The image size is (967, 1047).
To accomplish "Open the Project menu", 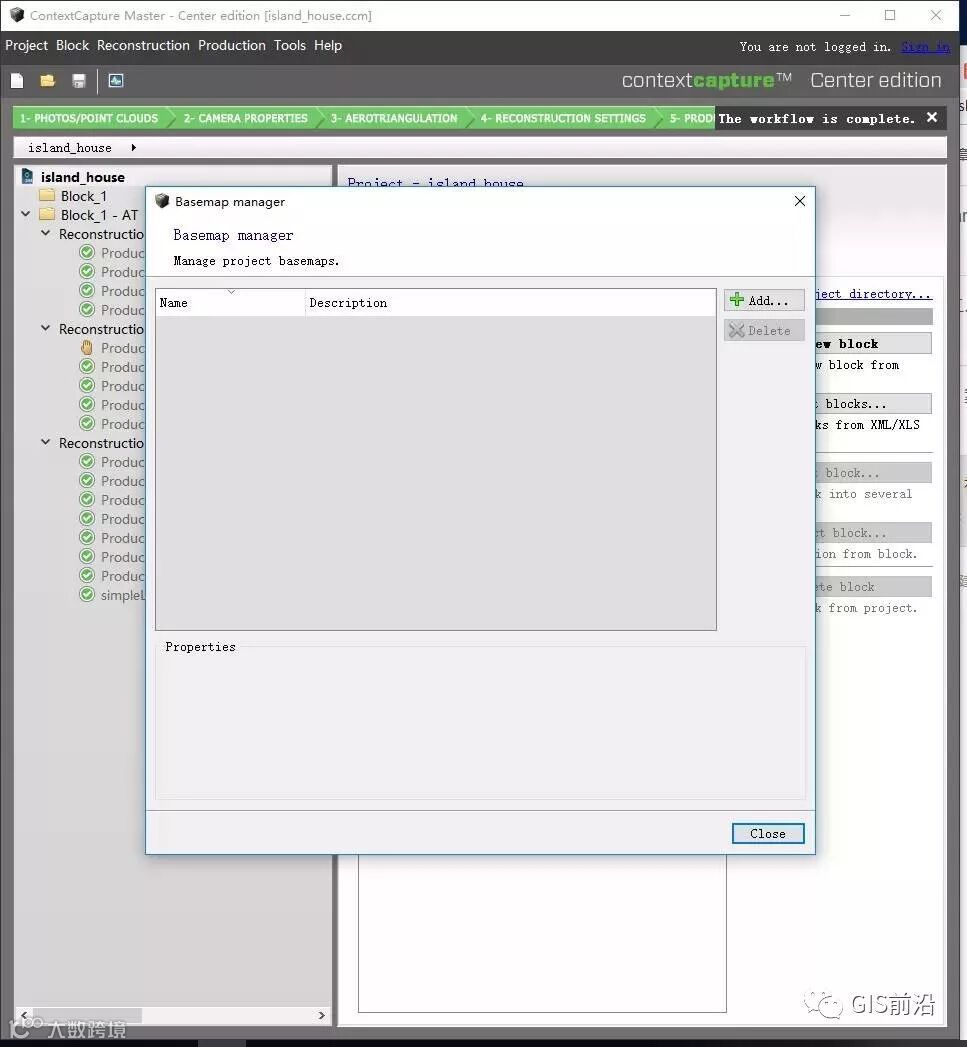I will 27,45.
